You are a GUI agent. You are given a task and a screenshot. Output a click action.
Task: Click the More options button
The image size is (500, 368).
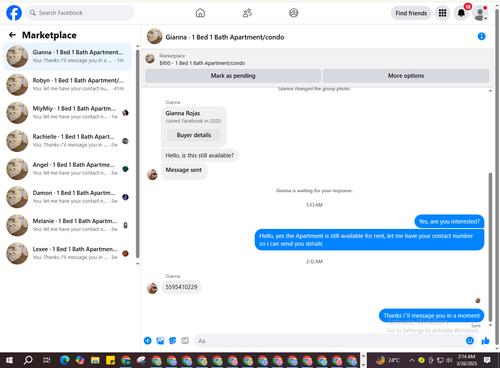point(406,76)
